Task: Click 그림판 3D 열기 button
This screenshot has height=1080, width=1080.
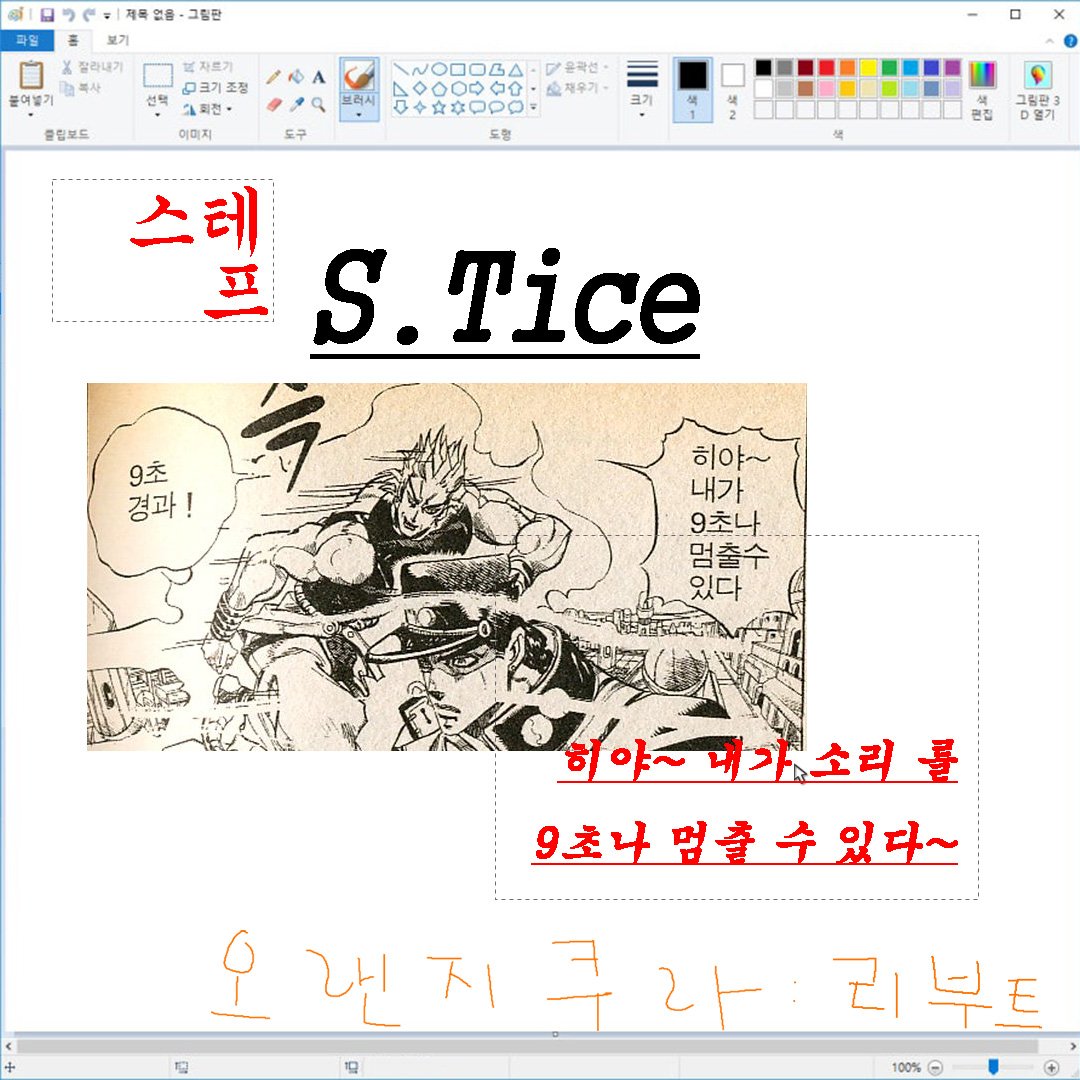Action: click(x=1038, y=90)
